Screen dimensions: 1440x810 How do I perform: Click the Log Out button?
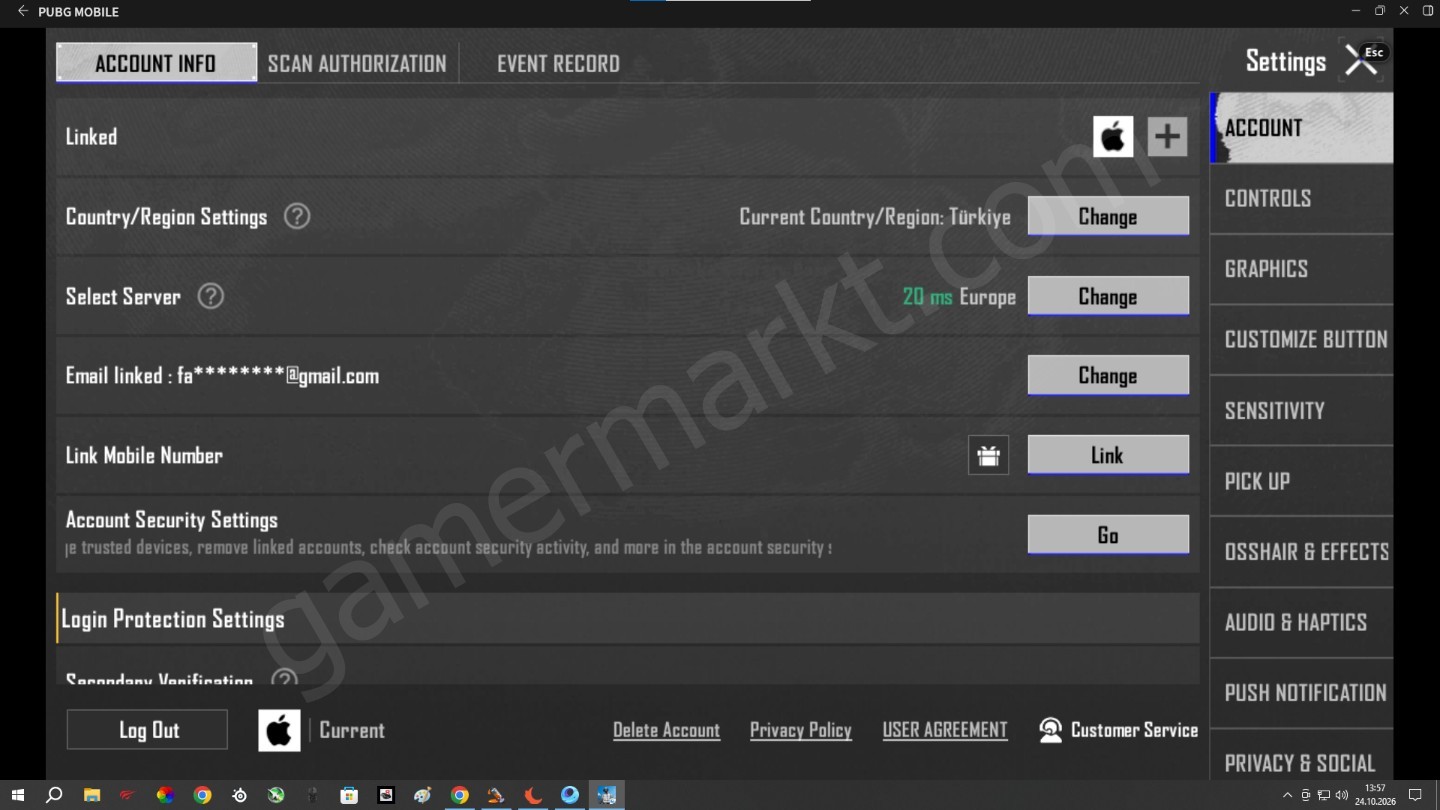147,730
